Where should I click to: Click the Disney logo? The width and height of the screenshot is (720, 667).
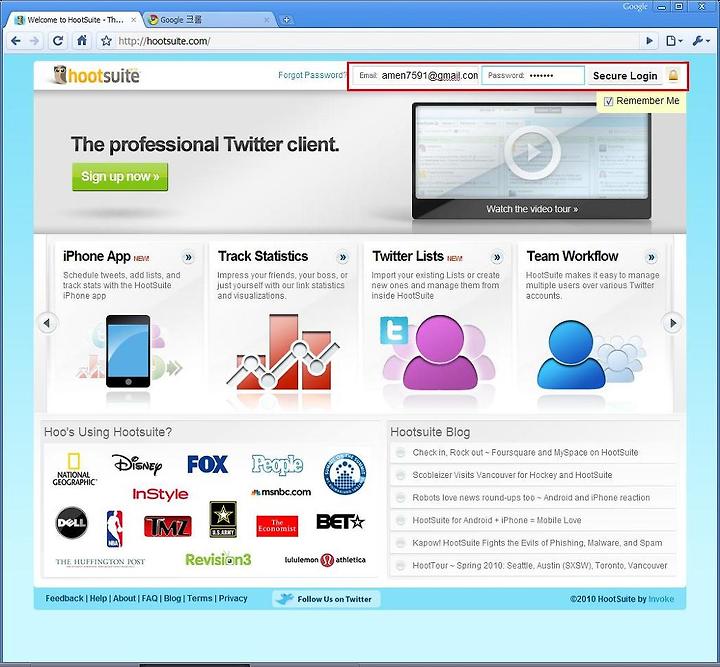[137, 465]
